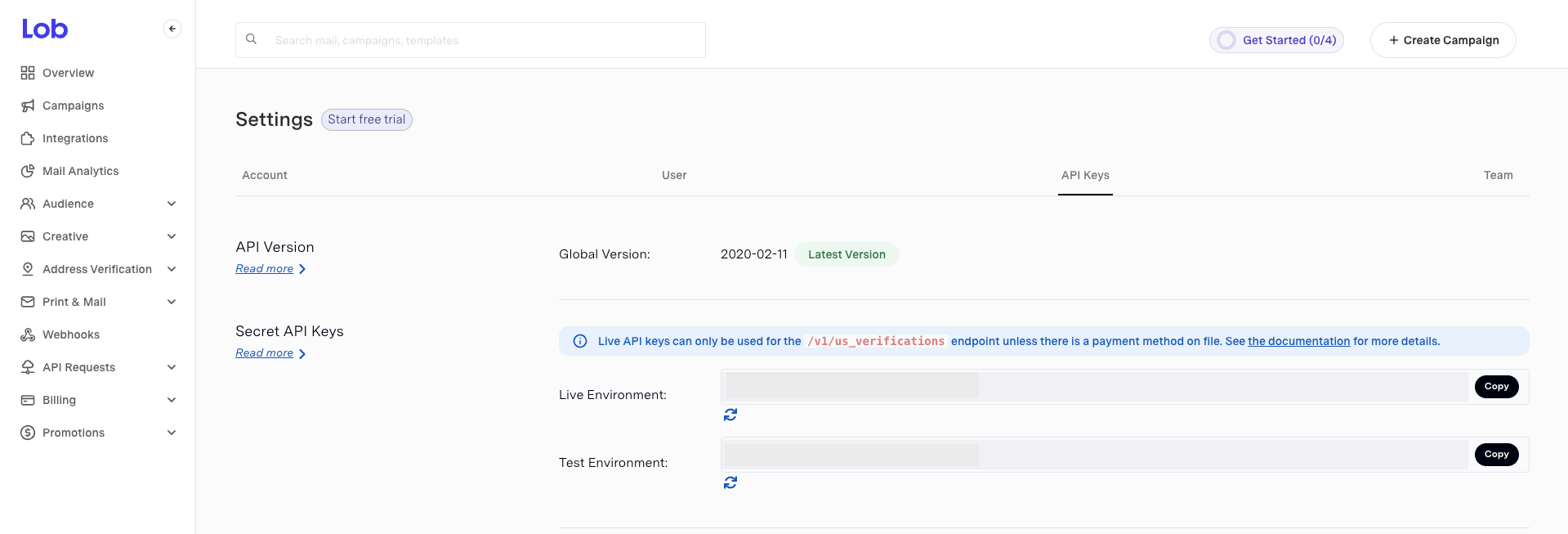
Task: Expand the Billing submenu chevron
Action: 172,400
